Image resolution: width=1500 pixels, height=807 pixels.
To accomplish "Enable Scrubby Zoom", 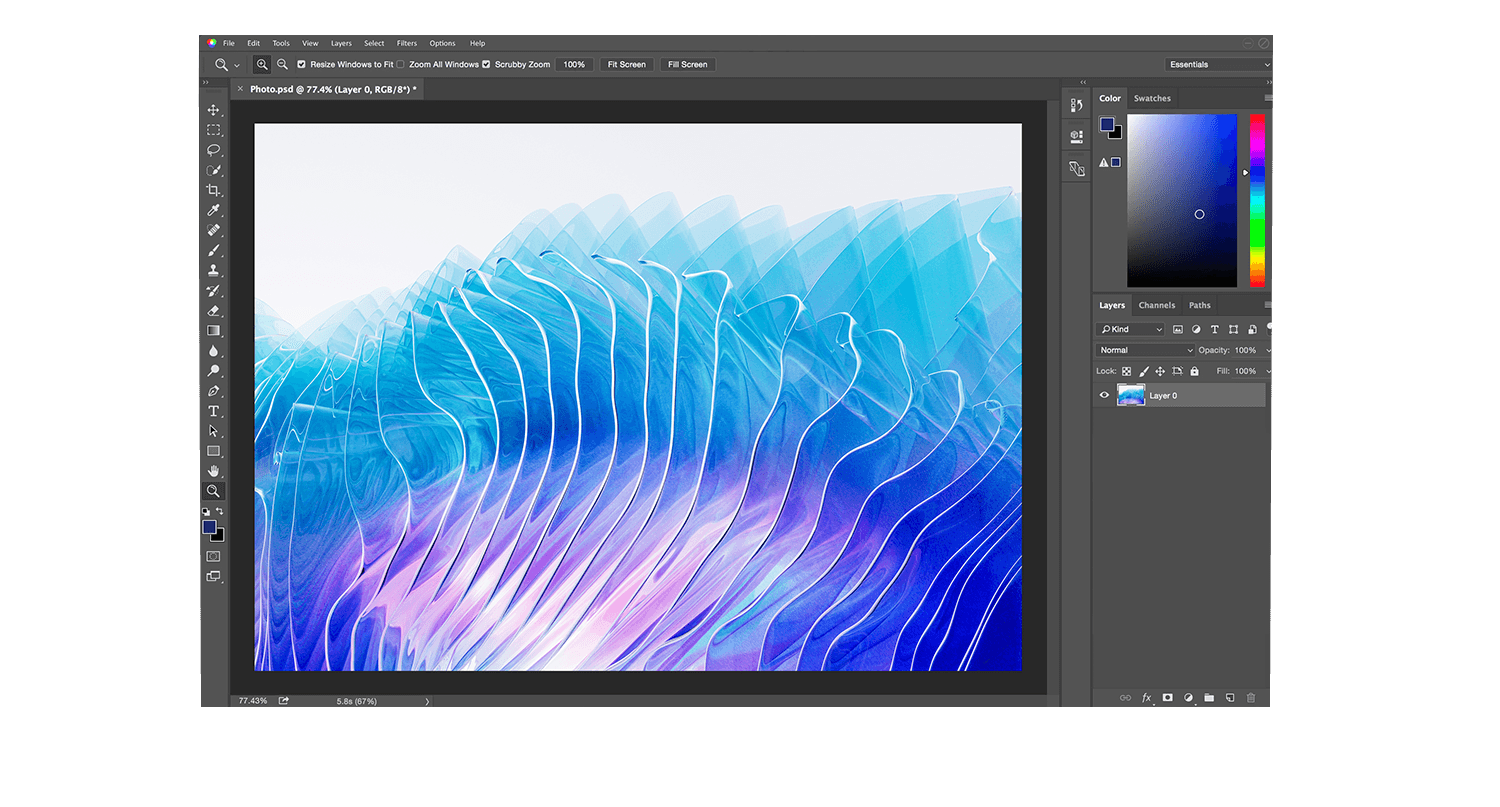I will coord(486,64).
